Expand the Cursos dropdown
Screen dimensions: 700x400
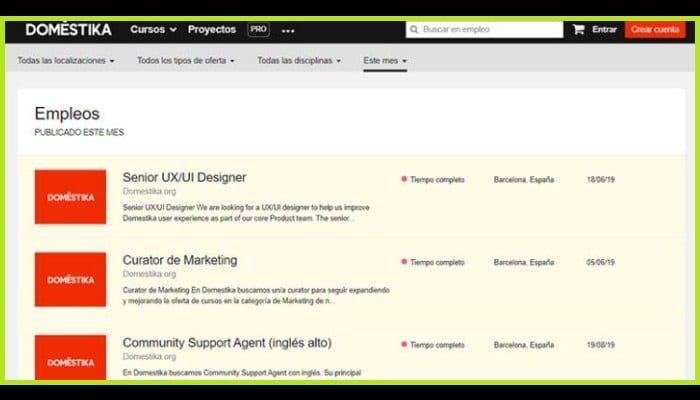pos(153,29)
